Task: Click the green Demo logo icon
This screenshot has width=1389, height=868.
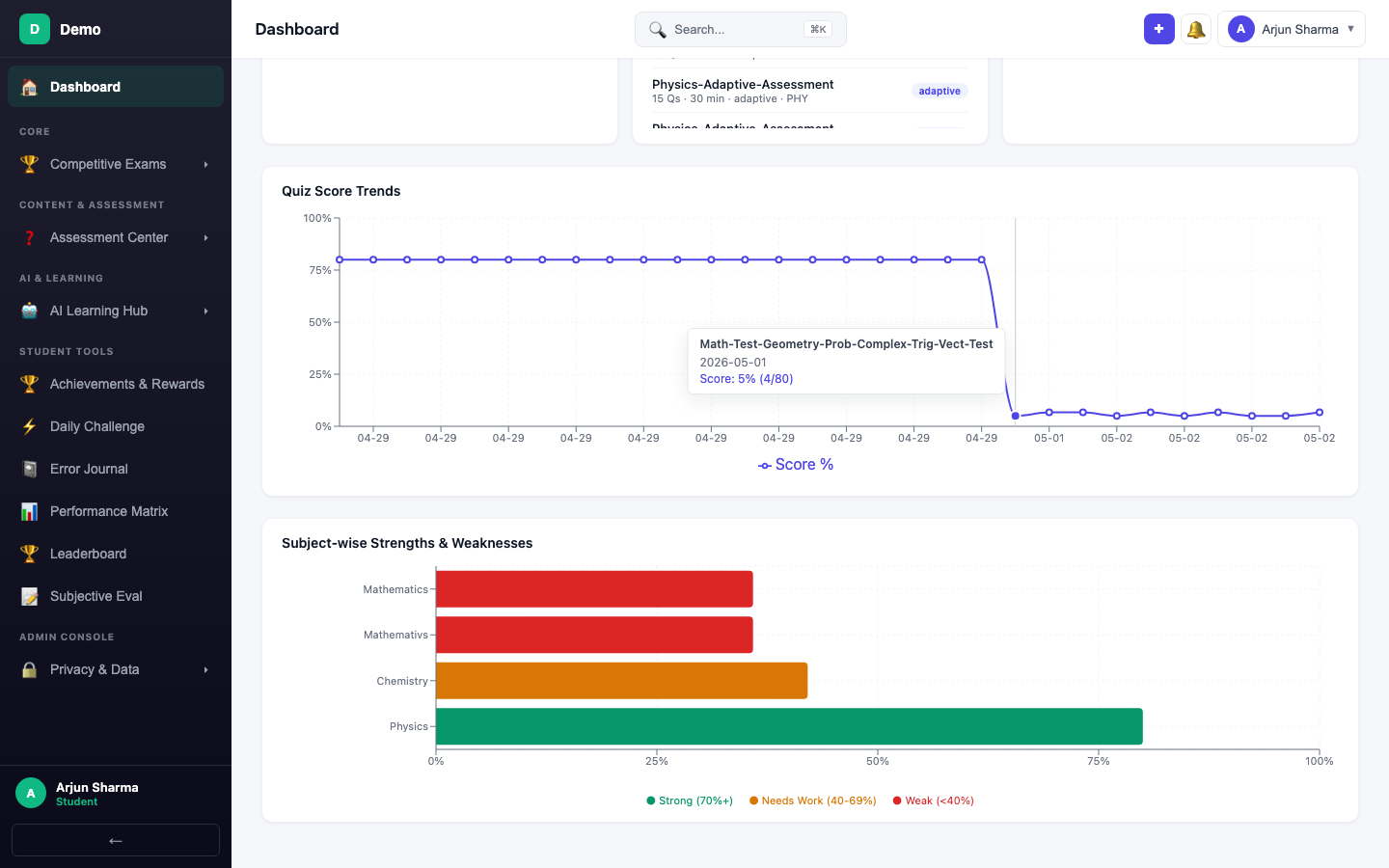Action: [x=35, y=29]
